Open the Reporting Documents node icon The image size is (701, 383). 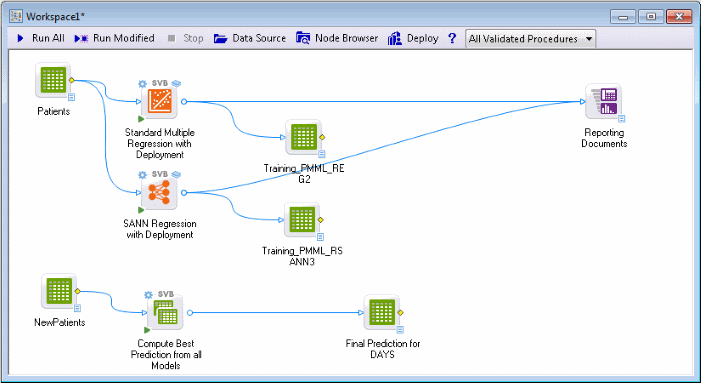point(604,101)
